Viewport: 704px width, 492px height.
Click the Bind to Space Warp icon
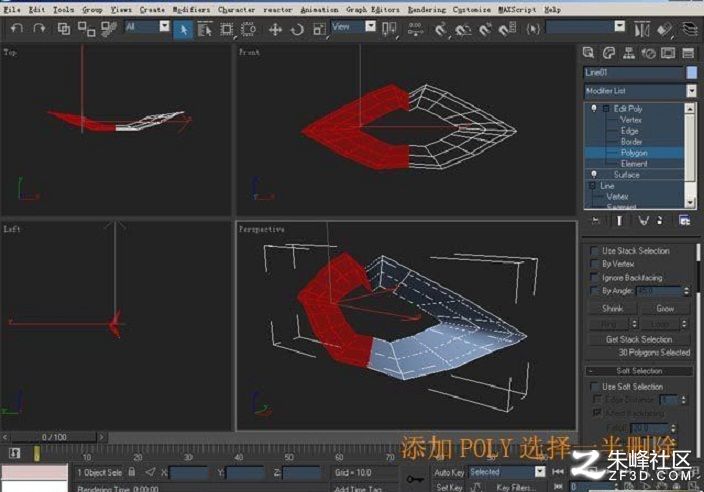click(x=108, y=29)
